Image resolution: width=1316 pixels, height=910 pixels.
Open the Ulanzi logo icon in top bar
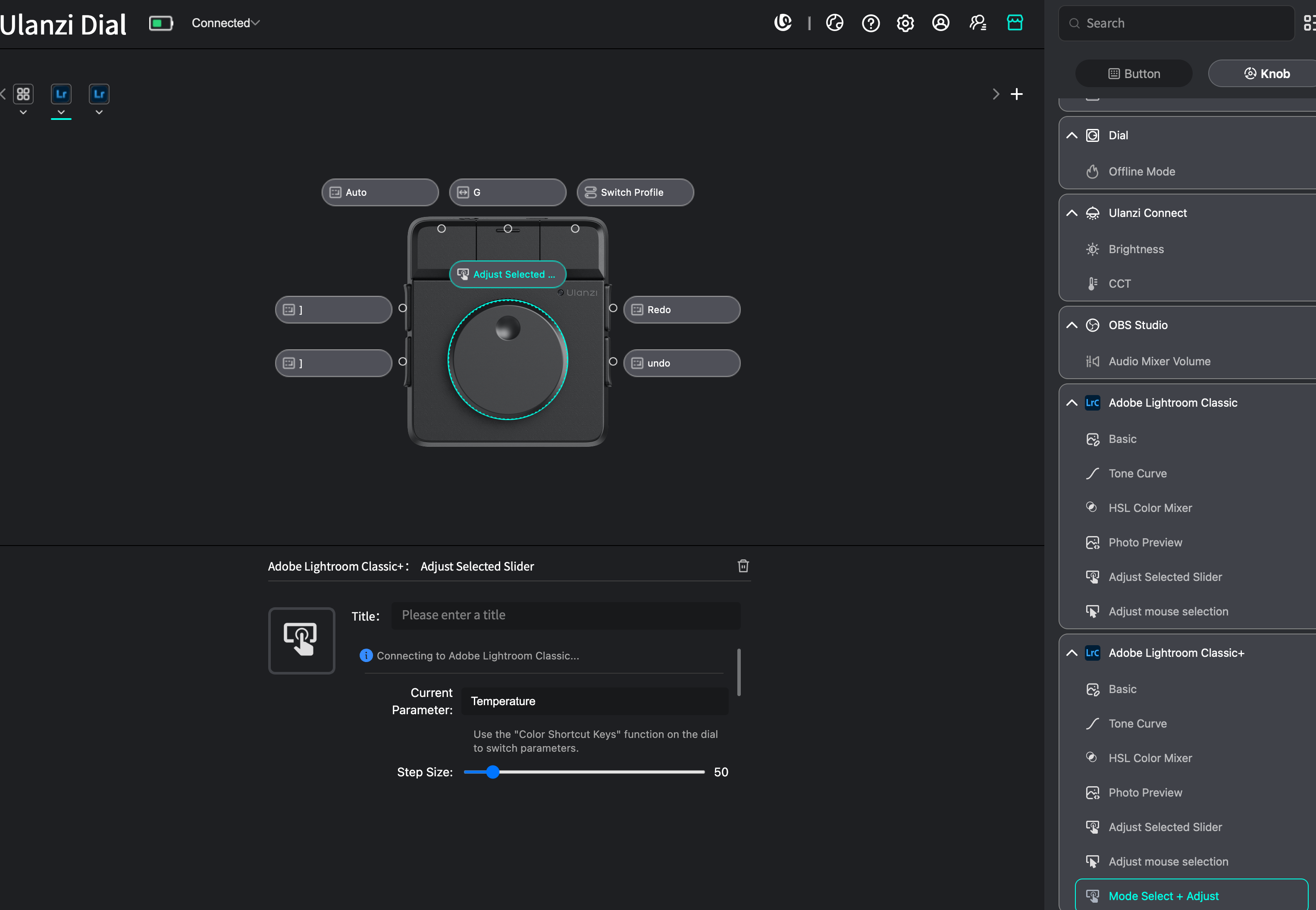(x=783, y=23)
